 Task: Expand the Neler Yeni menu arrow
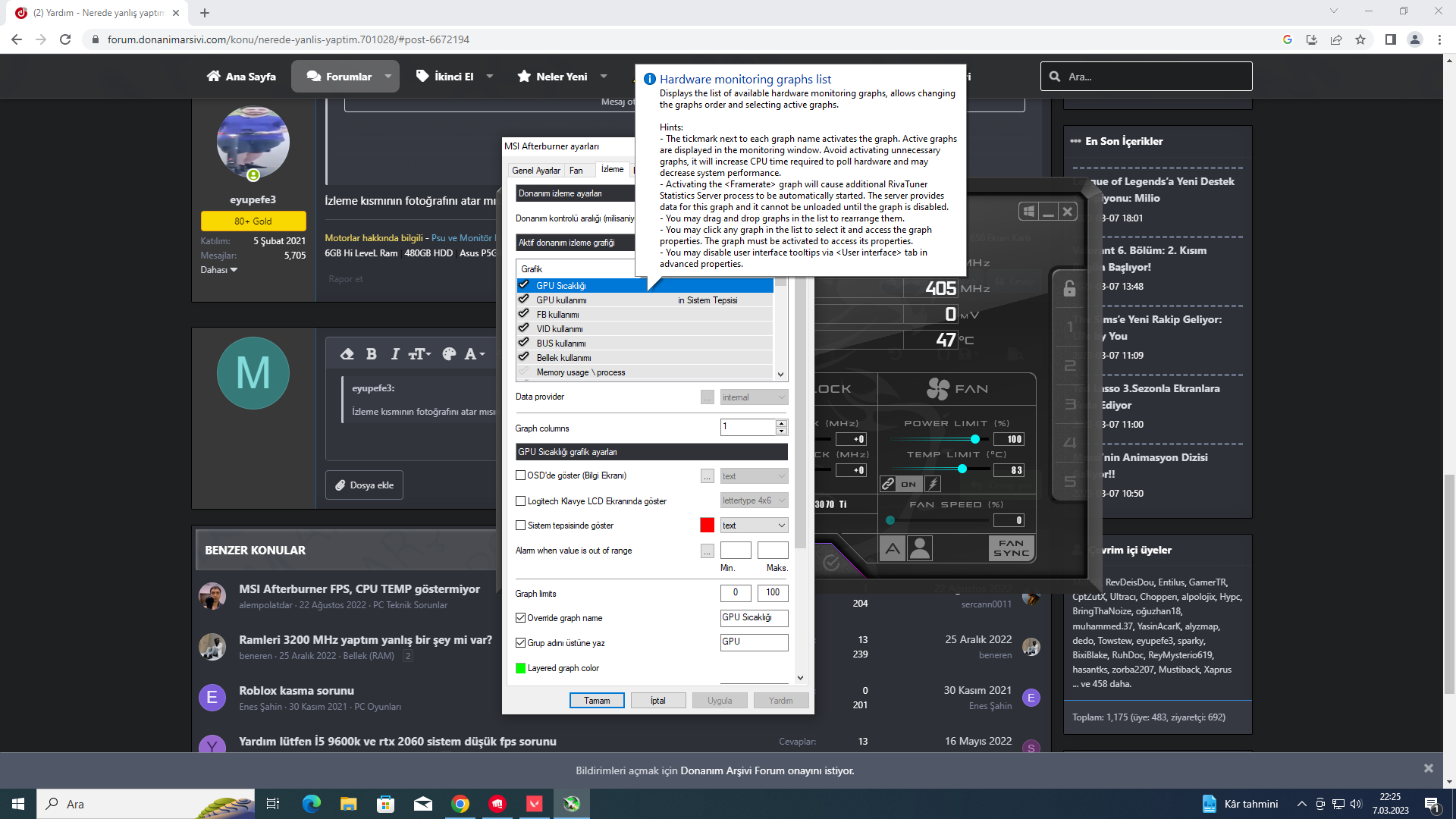(x=604, y=77)
